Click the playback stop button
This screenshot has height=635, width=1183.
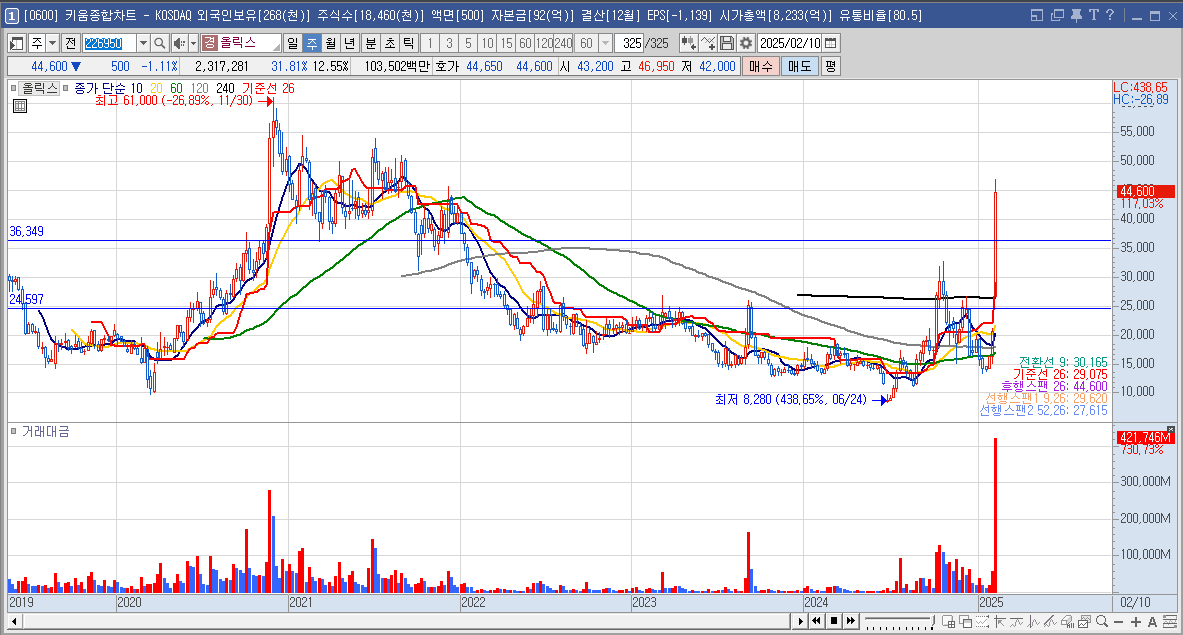[x=834, y=621]
